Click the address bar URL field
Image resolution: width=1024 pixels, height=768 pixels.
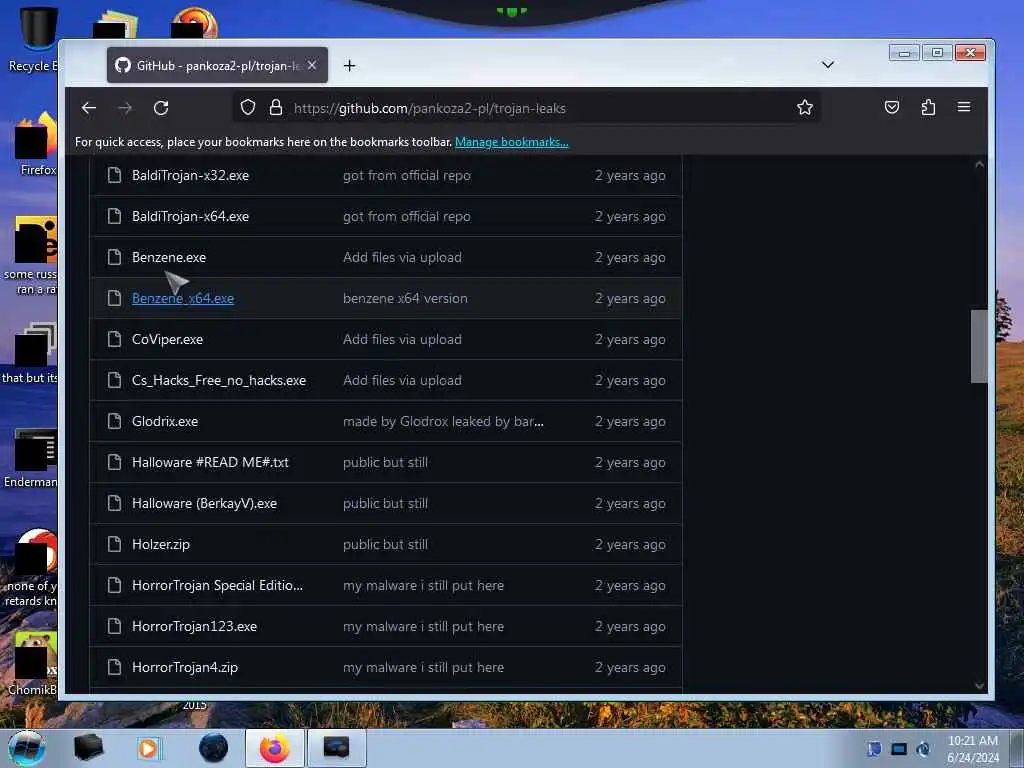[526, 108]
